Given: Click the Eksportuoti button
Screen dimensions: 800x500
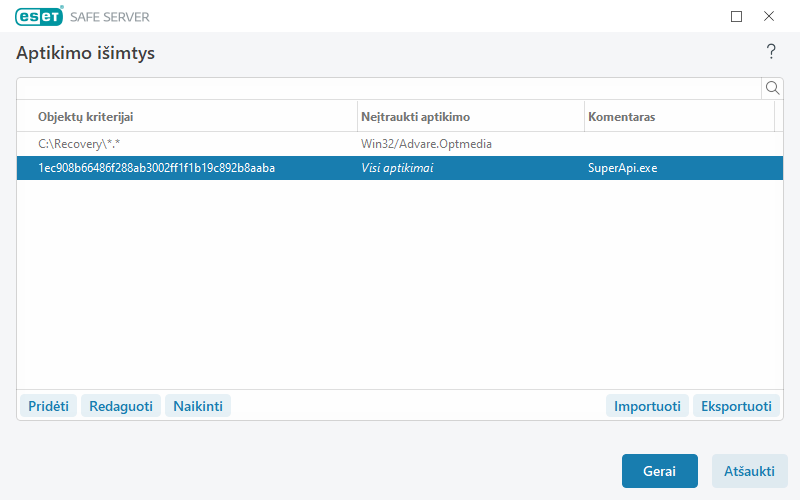Looking at the screenshot, I should (x=736, y=406).
